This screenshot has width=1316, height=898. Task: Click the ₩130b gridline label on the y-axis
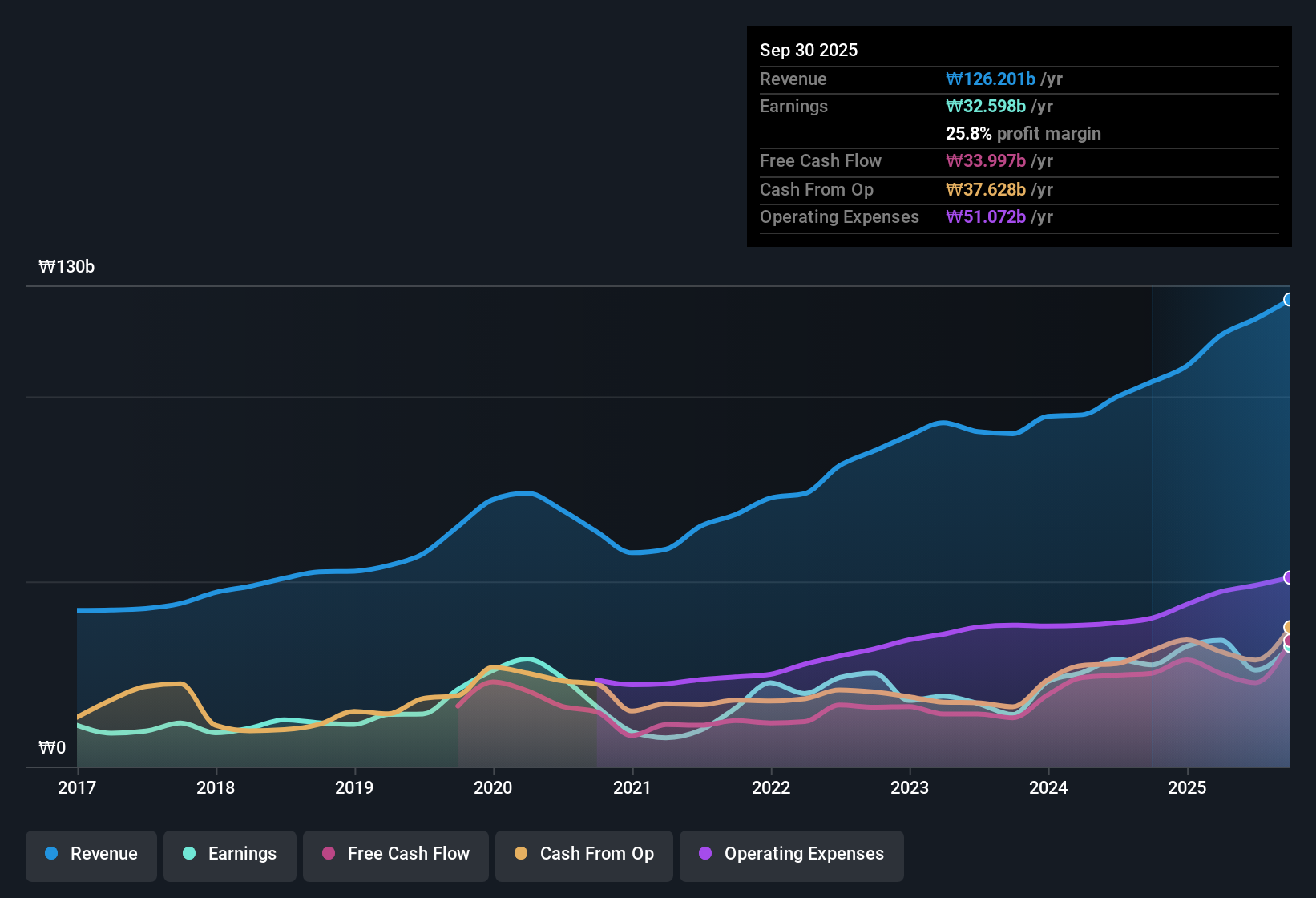coord(67,266)
